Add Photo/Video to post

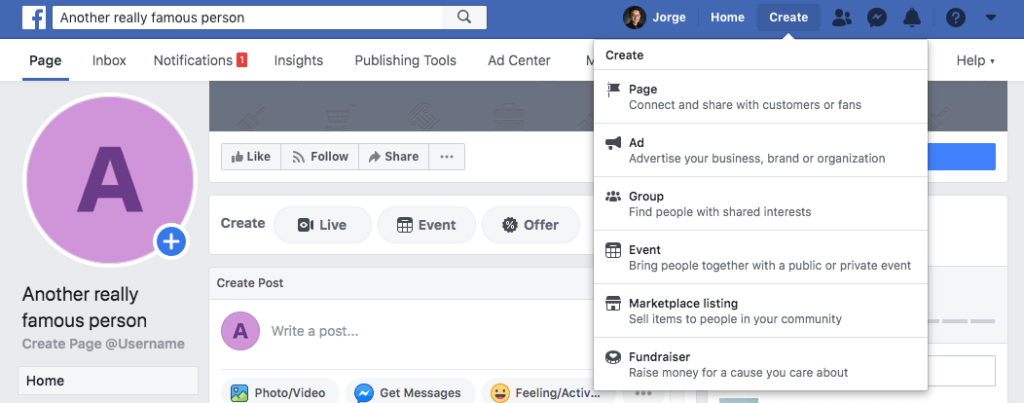pos(280,393)
